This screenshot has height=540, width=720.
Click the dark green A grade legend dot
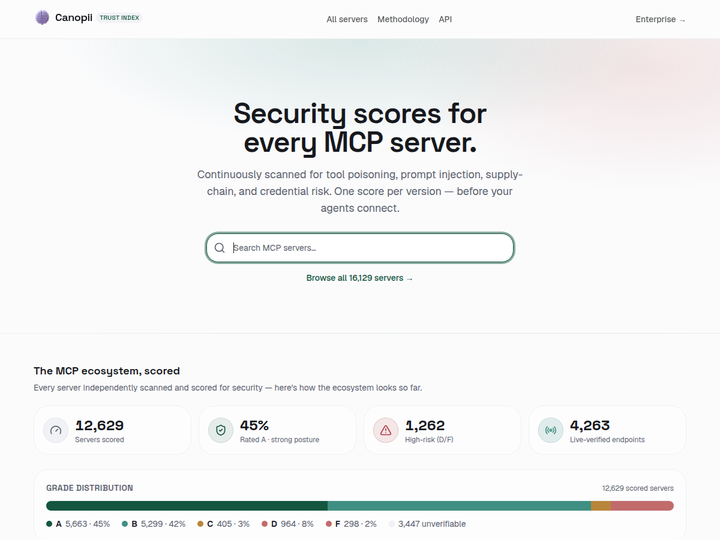point(49,524)
